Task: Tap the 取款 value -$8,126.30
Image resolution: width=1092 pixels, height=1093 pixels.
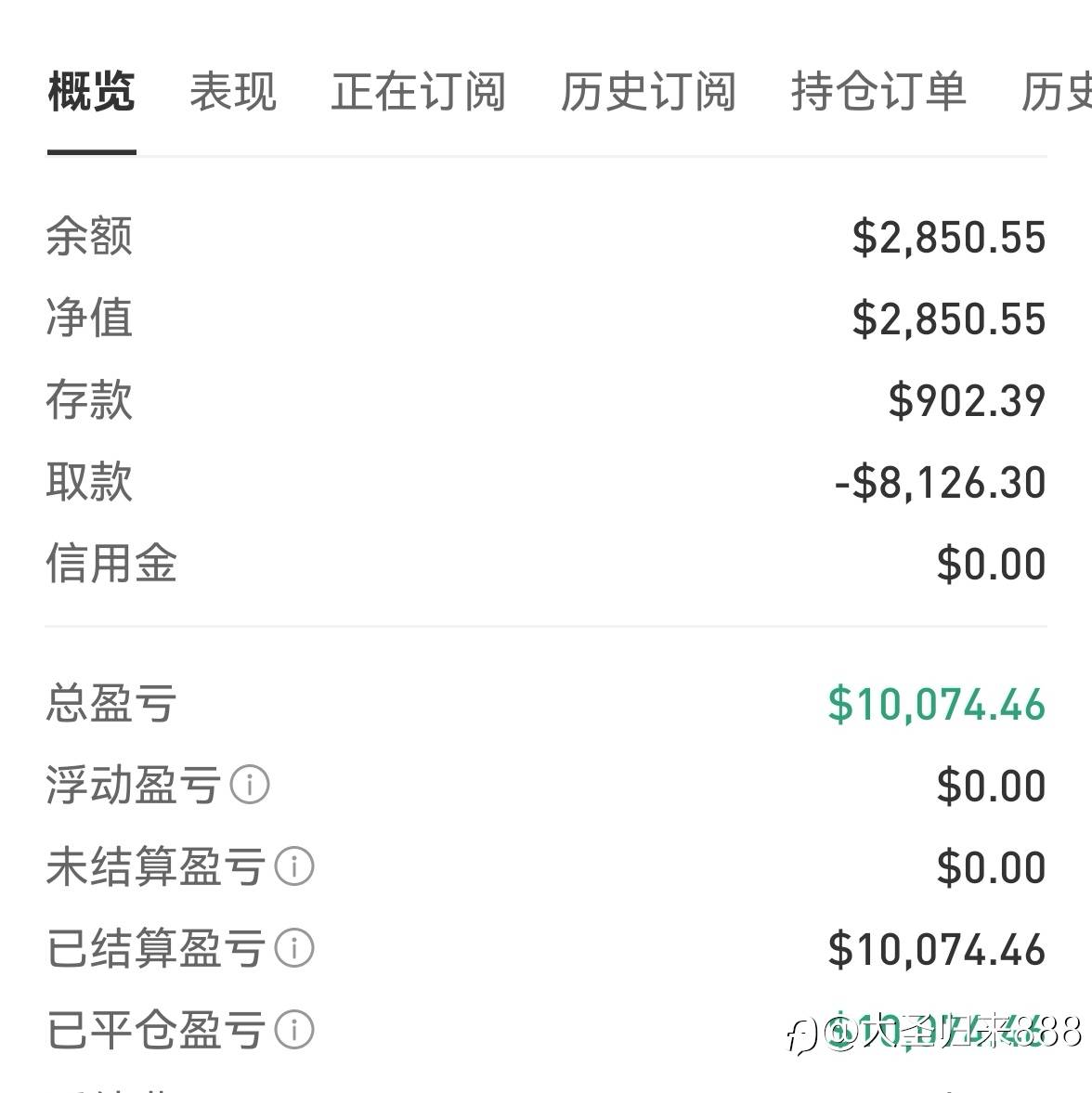Action: pyautogui.click(x=940, y=483)
